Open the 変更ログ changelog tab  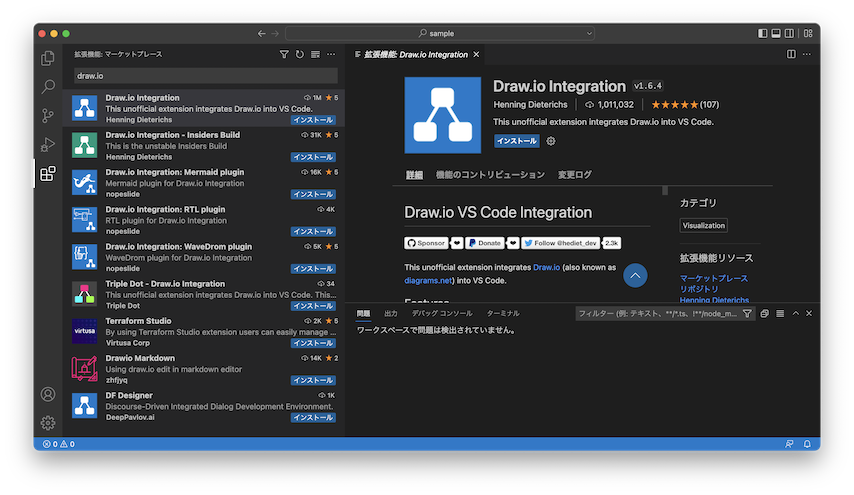tap(575, 175)
